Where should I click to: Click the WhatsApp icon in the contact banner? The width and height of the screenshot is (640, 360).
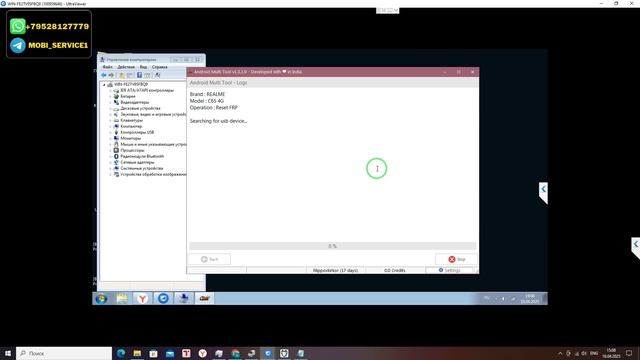coord(18,26)
